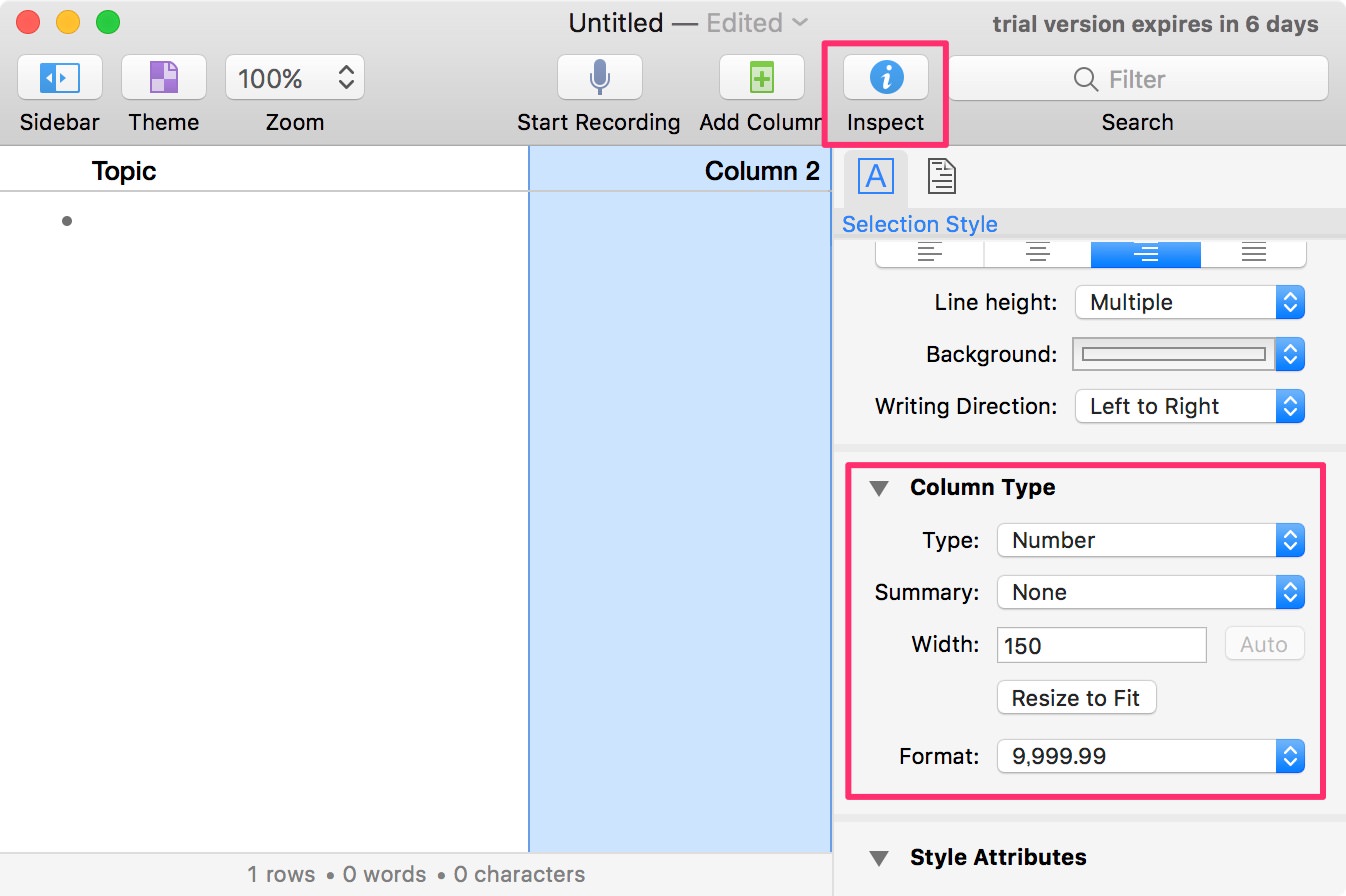The height and width of the screenshot is (896, 1346).
Task: Select center text alignment
Action: point(1037,254)
